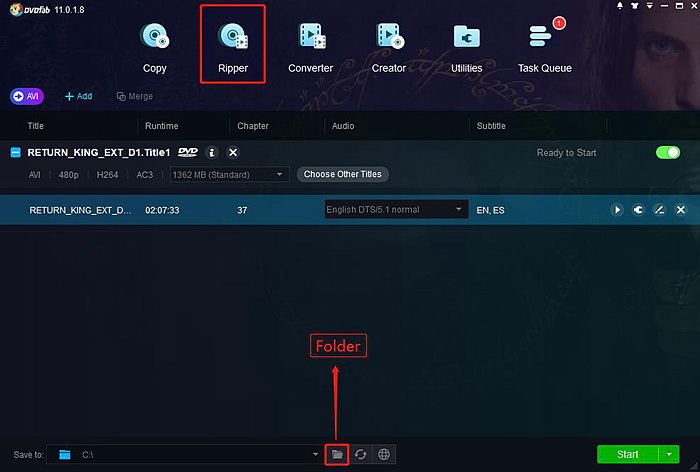The width and height of the screenshot is (700, 472).
Task: Click the 480p resolution label
Action: click(x=68, y=175)
